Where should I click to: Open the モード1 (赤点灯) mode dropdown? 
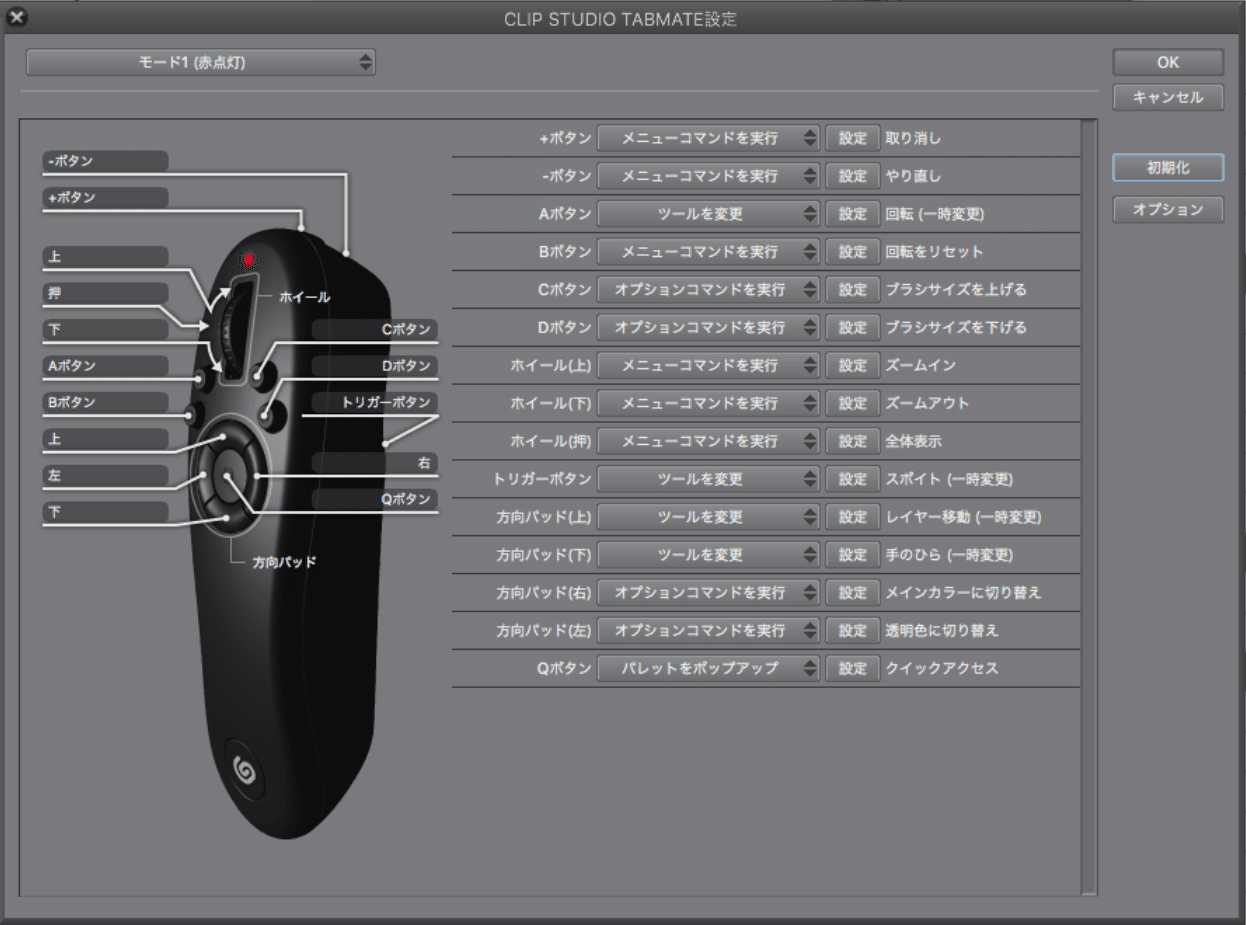coord(201,62)
